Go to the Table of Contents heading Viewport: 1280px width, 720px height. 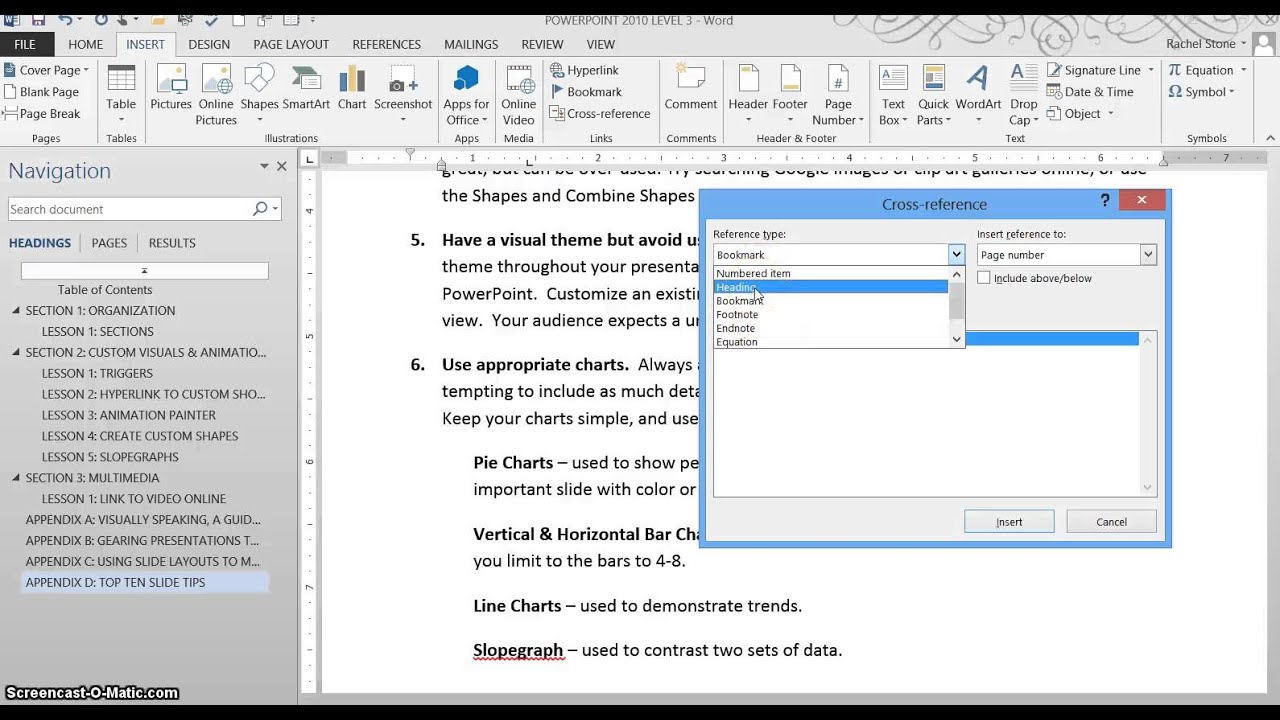105,289
